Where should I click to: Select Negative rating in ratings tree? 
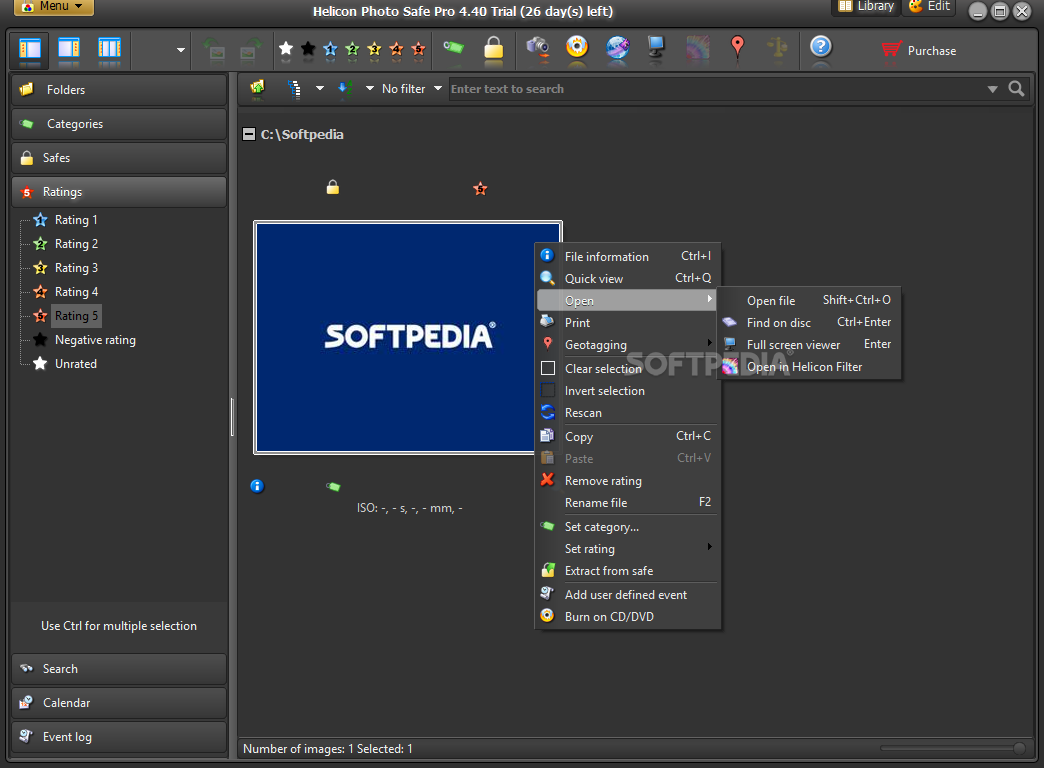click(95, 340)
